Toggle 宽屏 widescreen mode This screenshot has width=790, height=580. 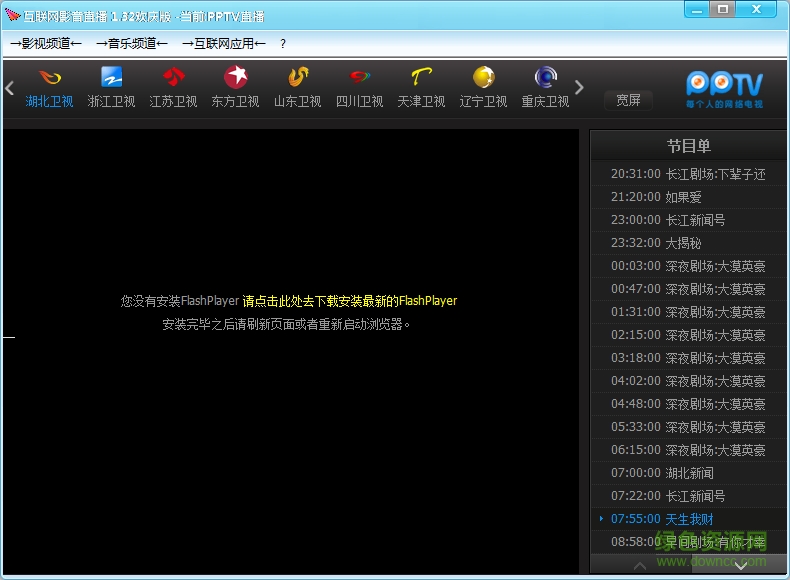tap(628, 100)
